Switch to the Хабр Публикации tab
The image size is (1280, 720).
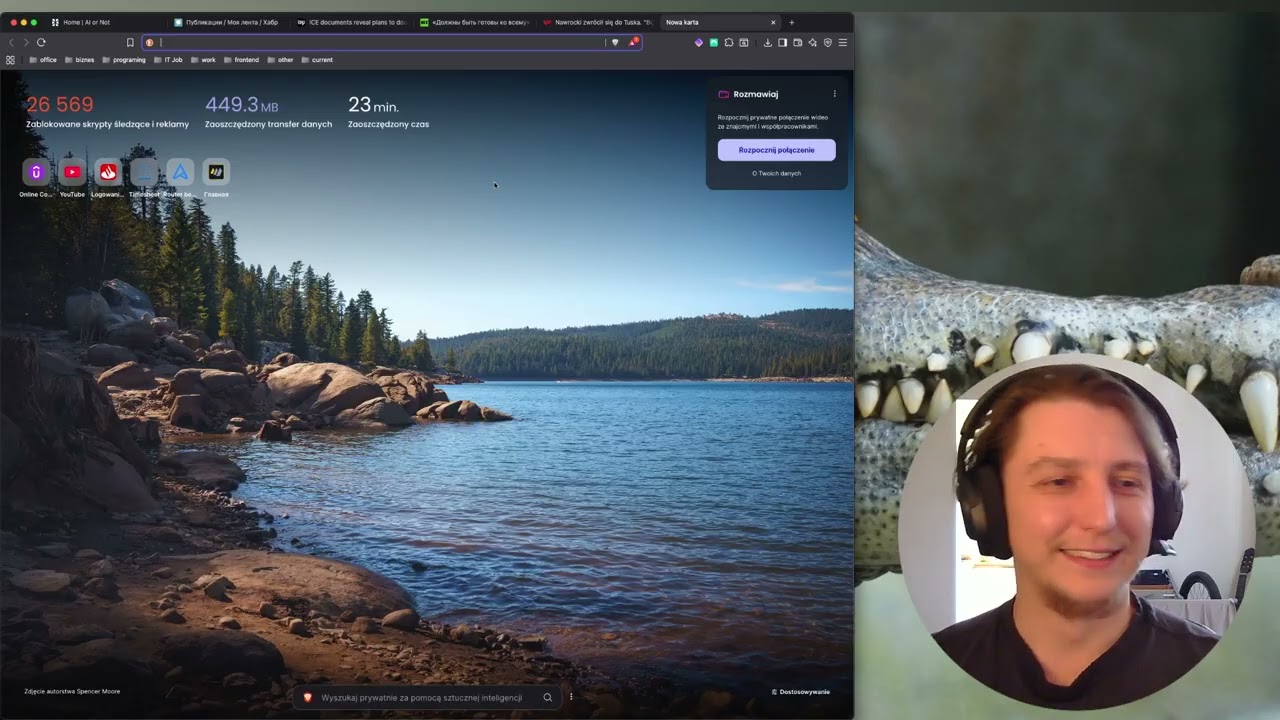coord(228,22)
